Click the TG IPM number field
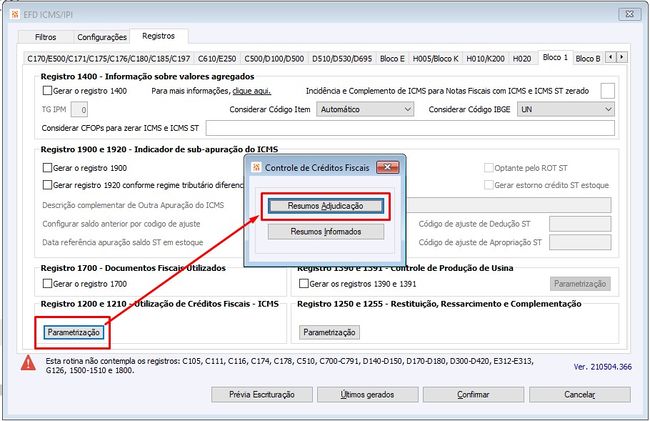This screenshot has height=421, width=650. (79, 109)
